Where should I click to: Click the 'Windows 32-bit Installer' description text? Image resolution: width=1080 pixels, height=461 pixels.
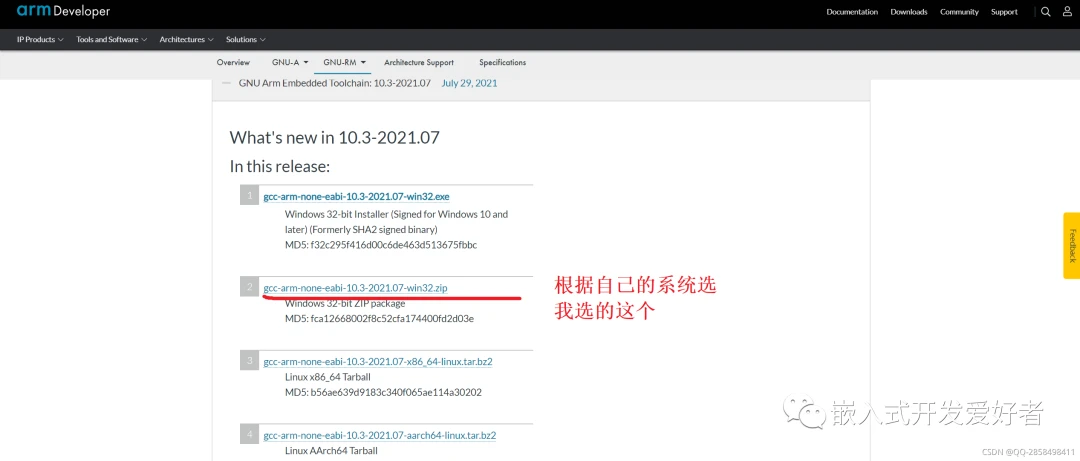point(396,221)
